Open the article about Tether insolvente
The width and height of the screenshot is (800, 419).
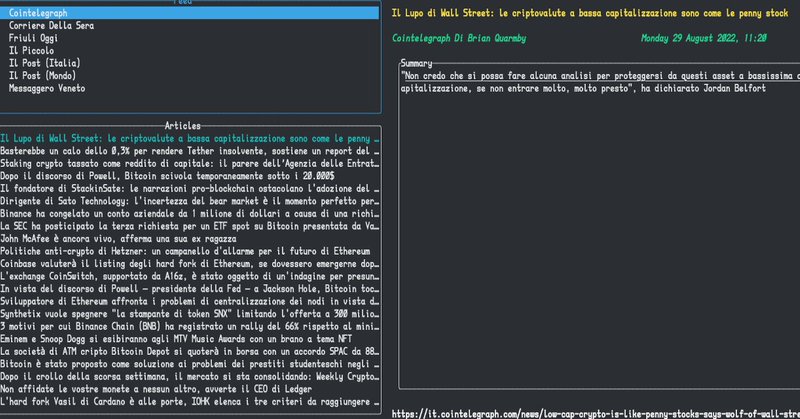coord(190,151)
